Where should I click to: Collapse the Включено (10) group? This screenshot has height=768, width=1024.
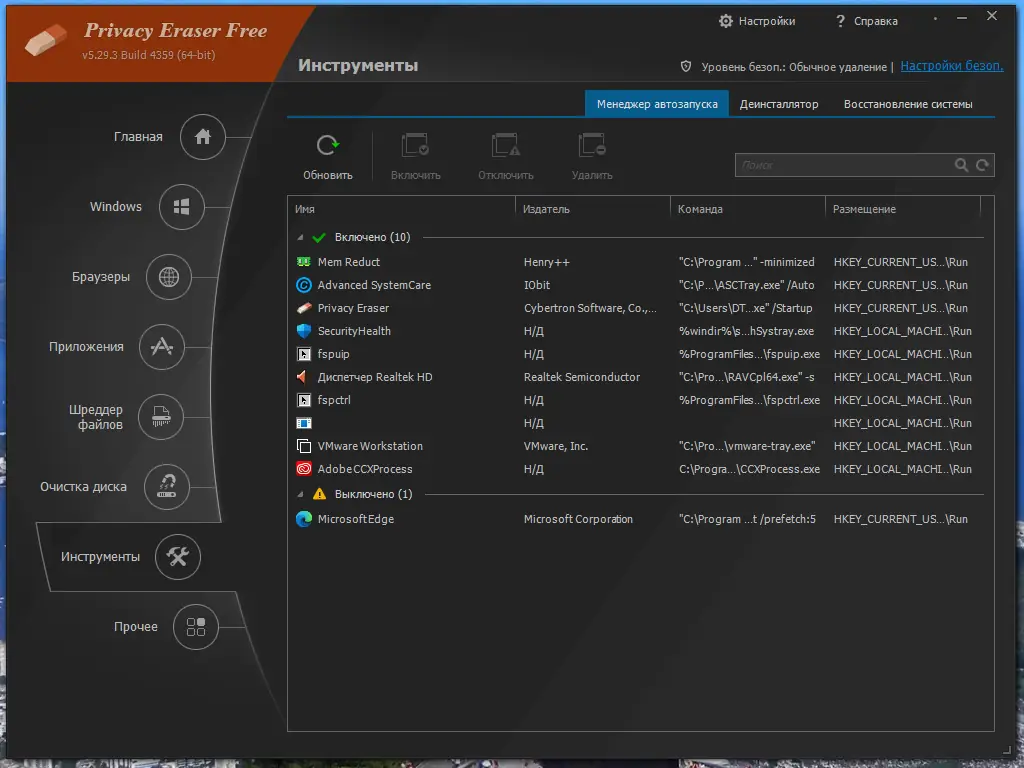tap(300, 238)
